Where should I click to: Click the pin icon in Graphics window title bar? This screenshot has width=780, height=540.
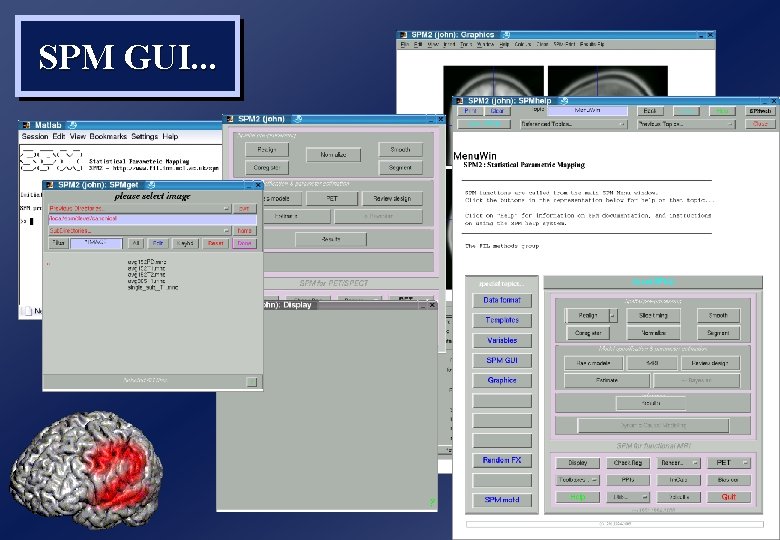(506, 35)
